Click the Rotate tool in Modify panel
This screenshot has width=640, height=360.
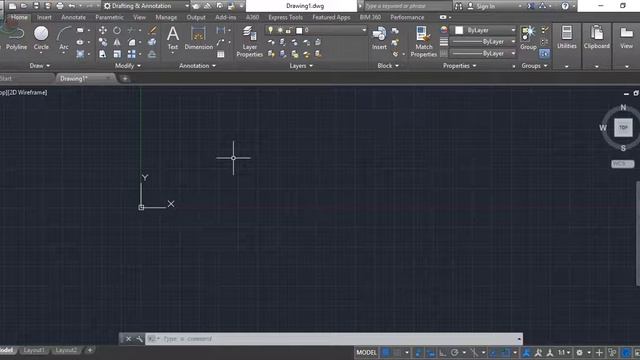pos(117,30)
